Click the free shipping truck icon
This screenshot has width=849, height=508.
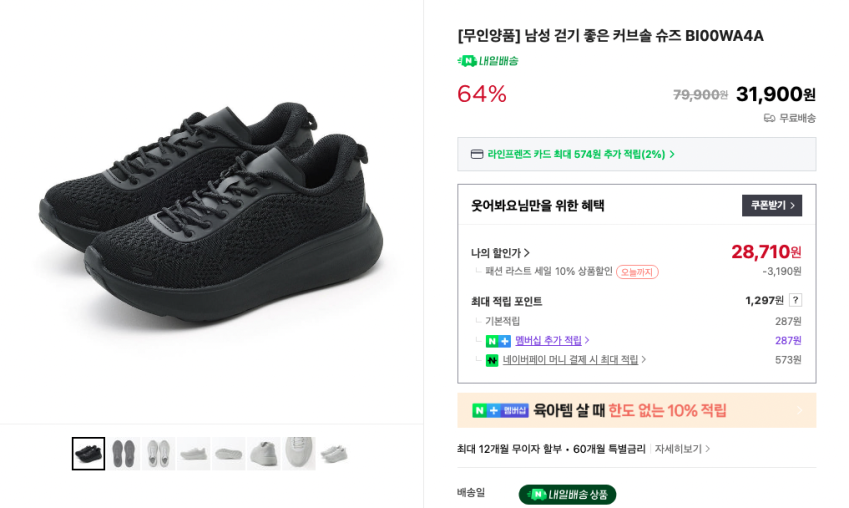769,118
